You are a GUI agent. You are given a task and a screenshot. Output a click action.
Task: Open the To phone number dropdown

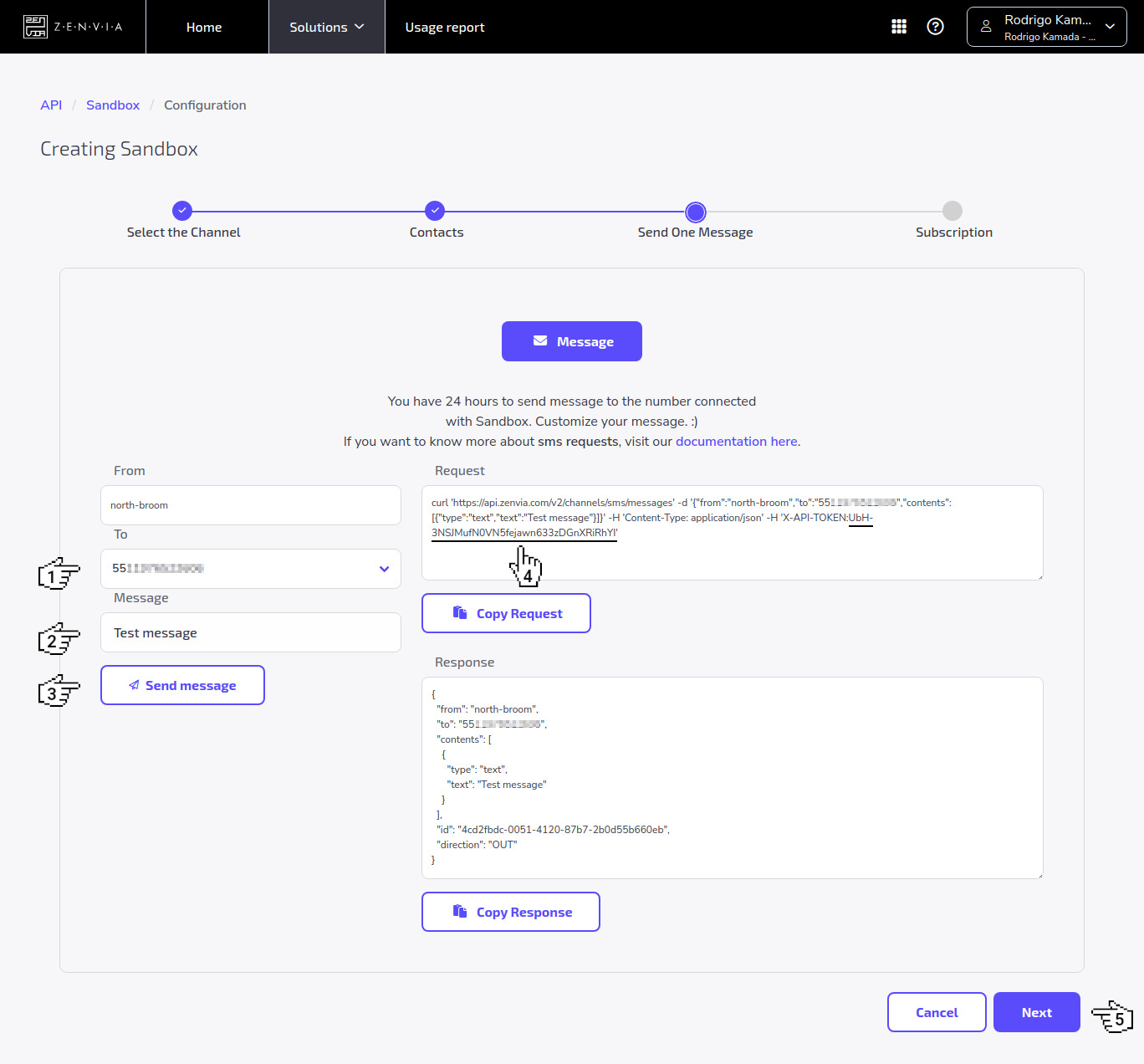pos(384,569)
